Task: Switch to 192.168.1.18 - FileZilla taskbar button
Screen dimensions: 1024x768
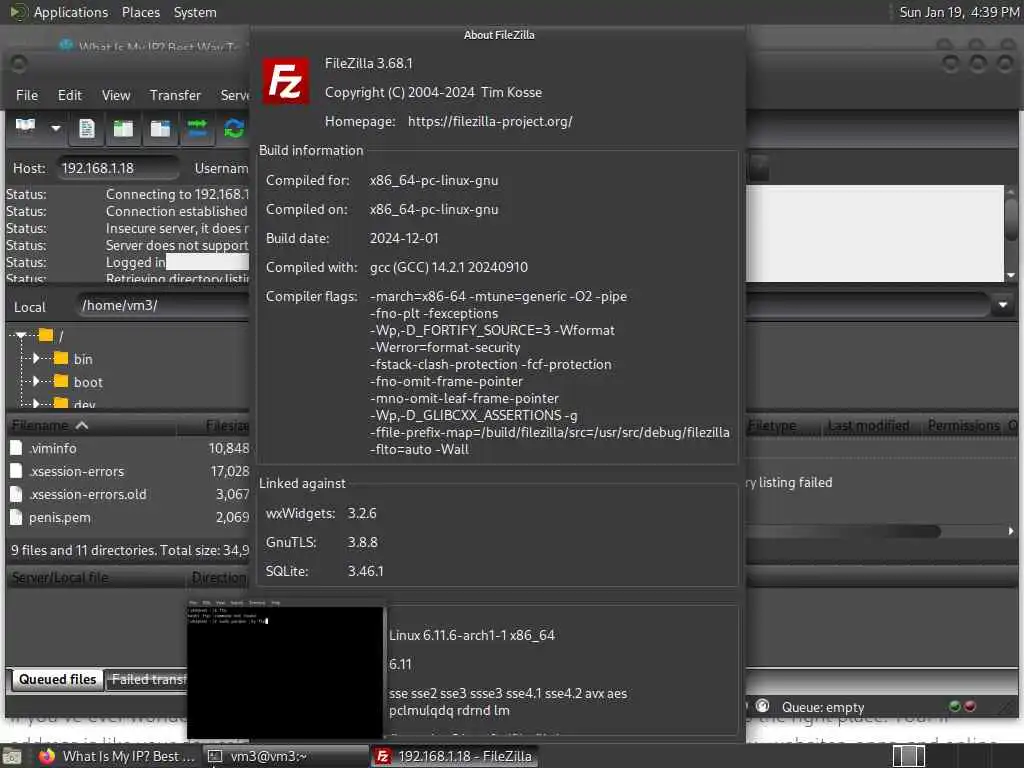Action: 455,756
